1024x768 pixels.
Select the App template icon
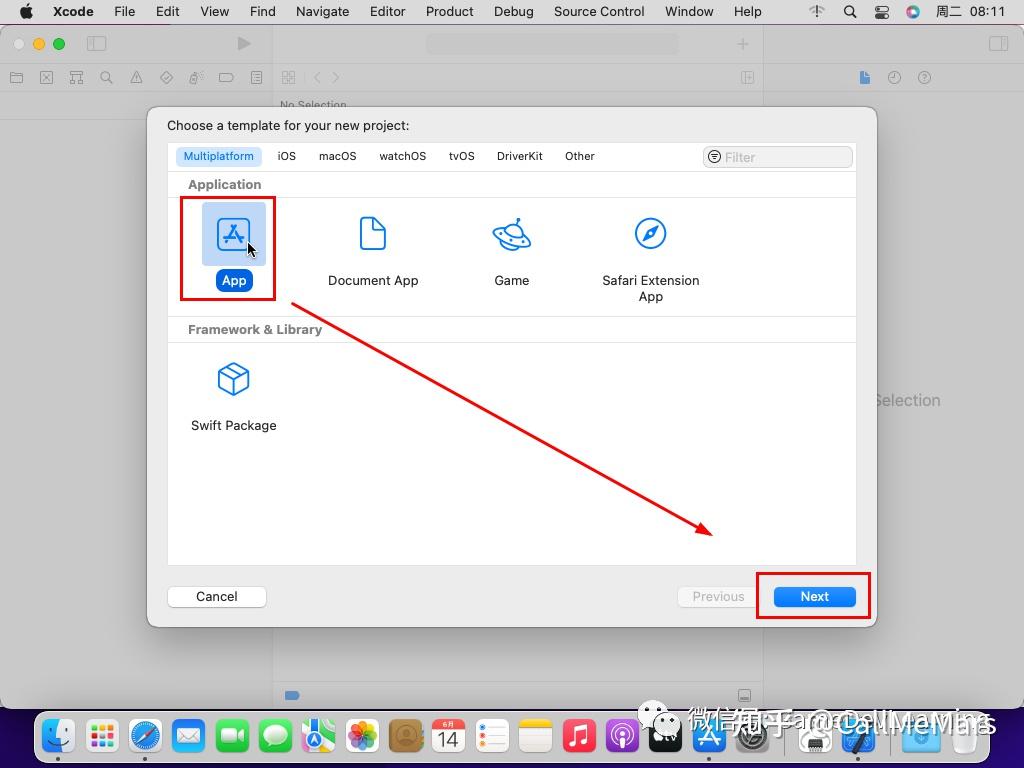[234, 234]
